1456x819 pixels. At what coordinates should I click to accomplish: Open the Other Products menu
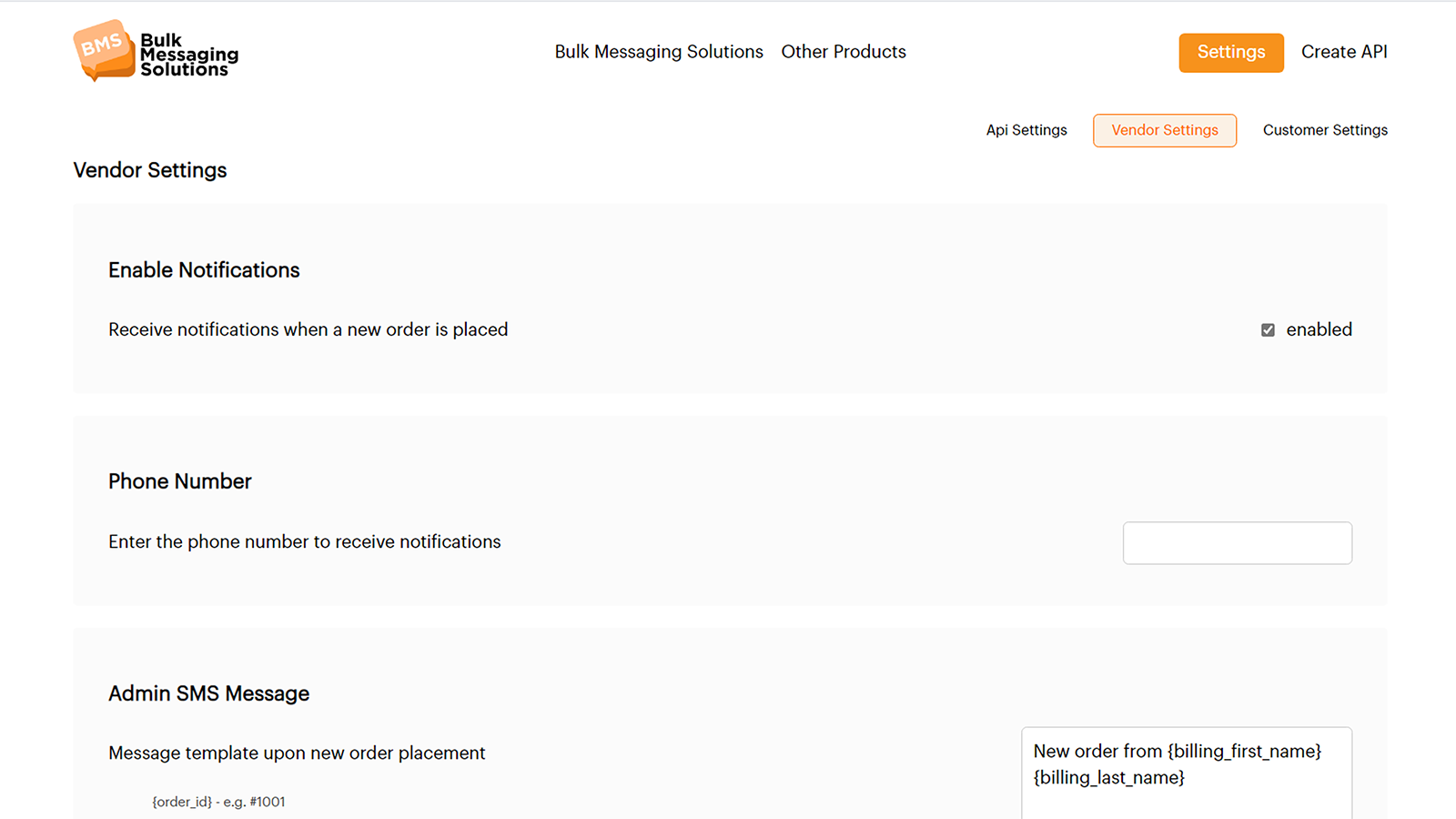[843, 52]
